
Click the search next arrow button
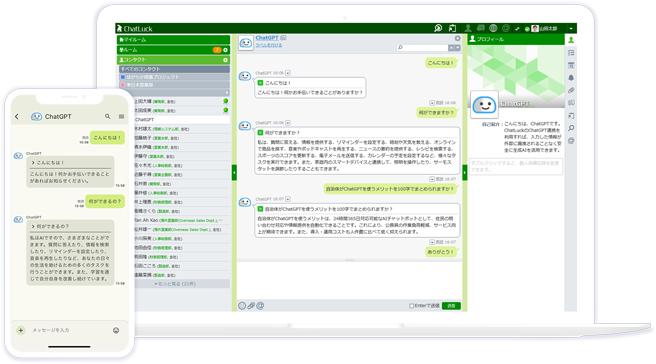click(458, 48)
